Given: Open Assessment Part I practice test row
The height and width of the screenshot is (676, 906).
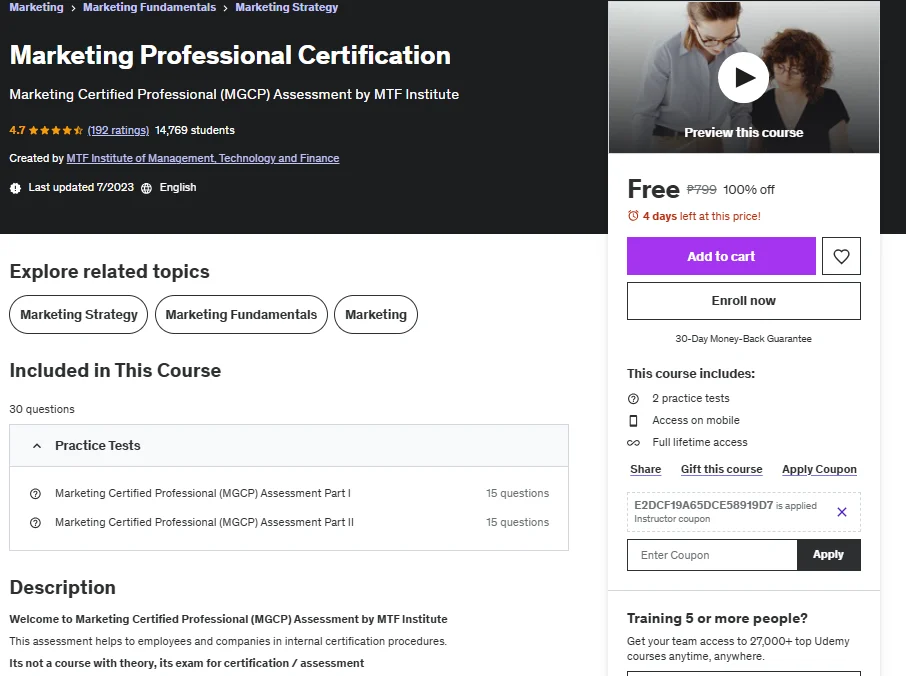Looking at the screenshot, I should pos(289,493).
